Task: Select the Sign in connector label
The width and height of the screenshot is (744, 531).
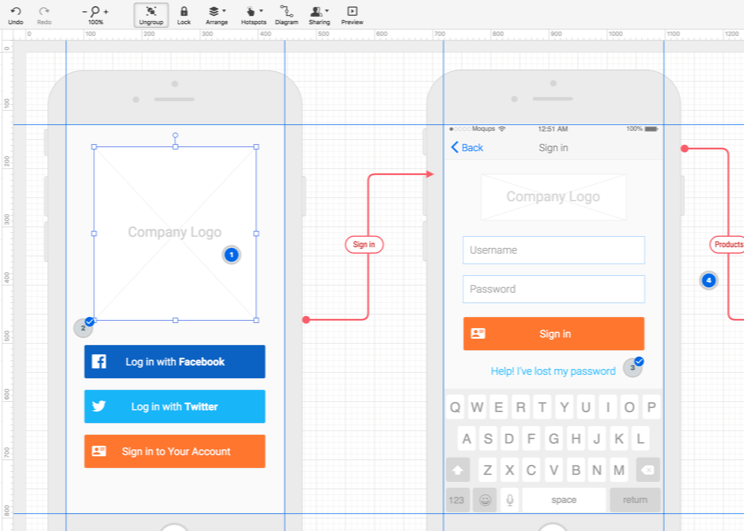Action: pyautogui.click(x=365, y=244)
